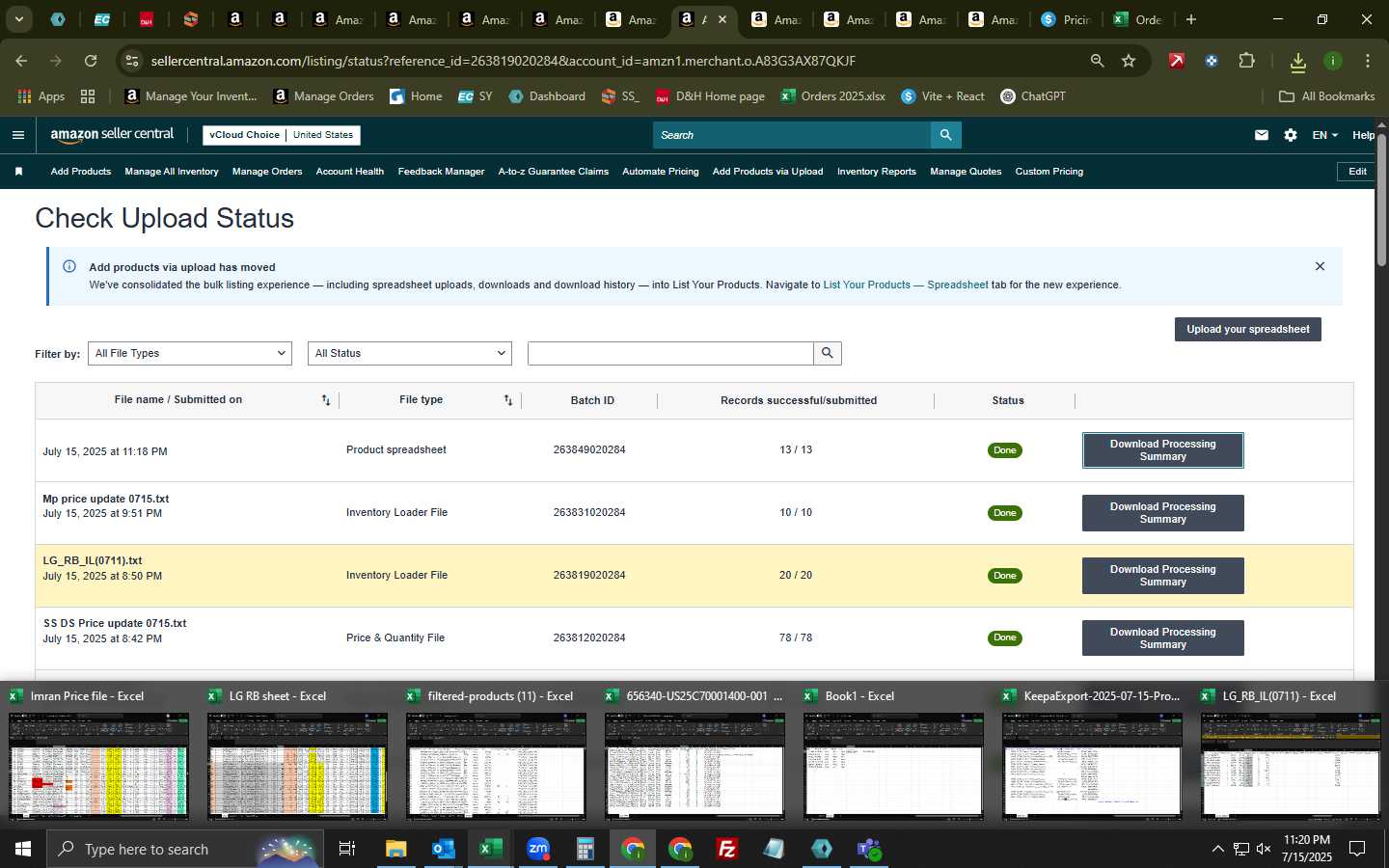Open the Seller Central hamburger menu
Screen dimensions: 1389x868
(17, 135)
